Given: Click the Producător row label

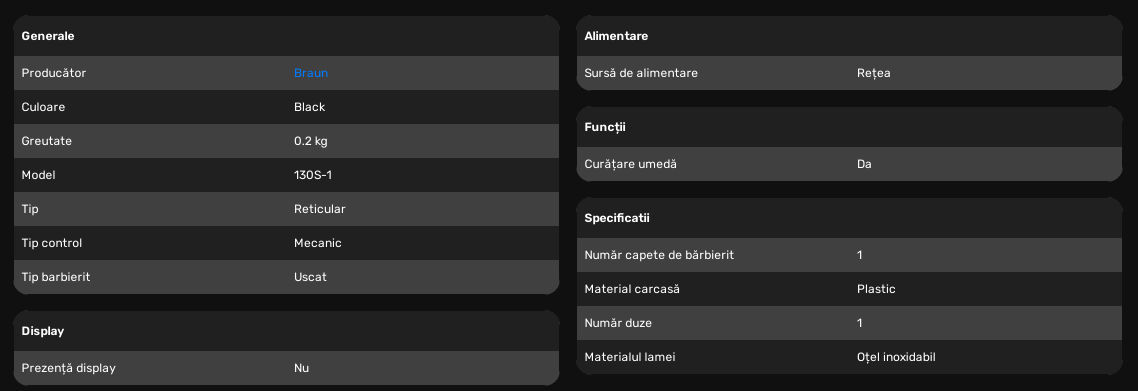Looking at the screenshot, I should (54, 73).
